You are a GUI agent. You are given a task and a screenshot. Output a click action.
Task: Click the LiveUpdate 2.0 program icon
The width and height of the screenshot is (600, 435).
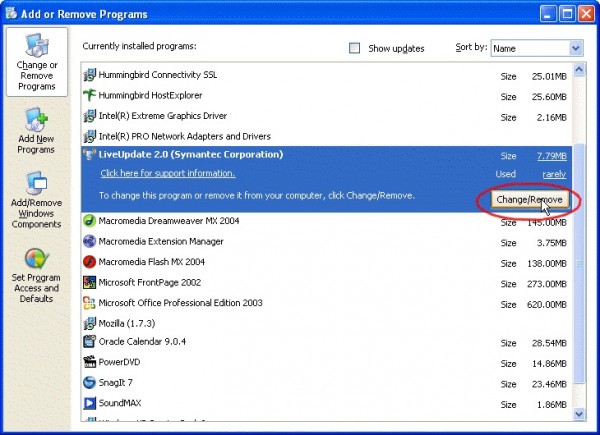[90, 155]
